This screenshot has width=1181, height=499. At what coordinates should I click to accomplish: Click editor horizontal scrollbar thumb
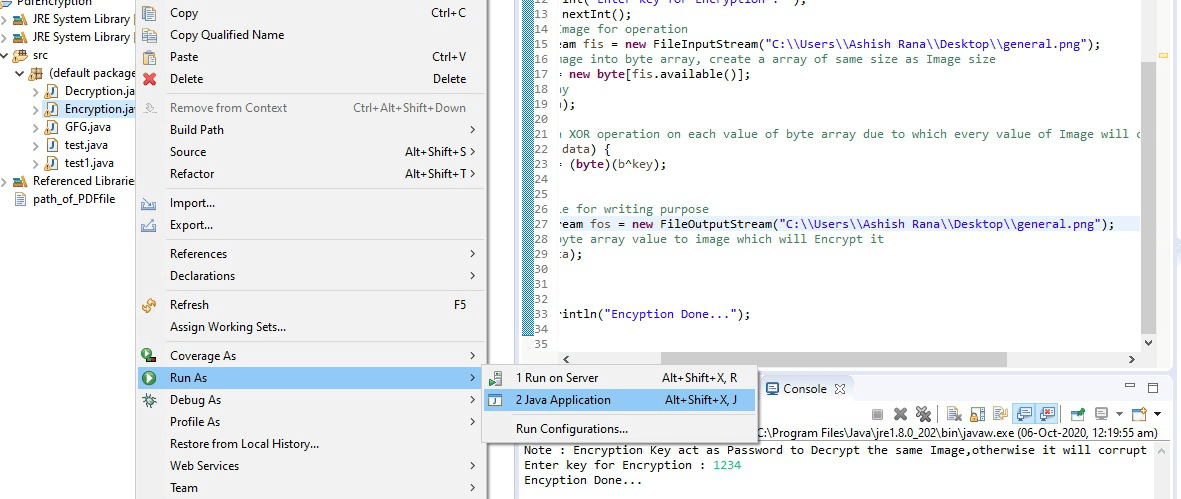pos(833,360)
